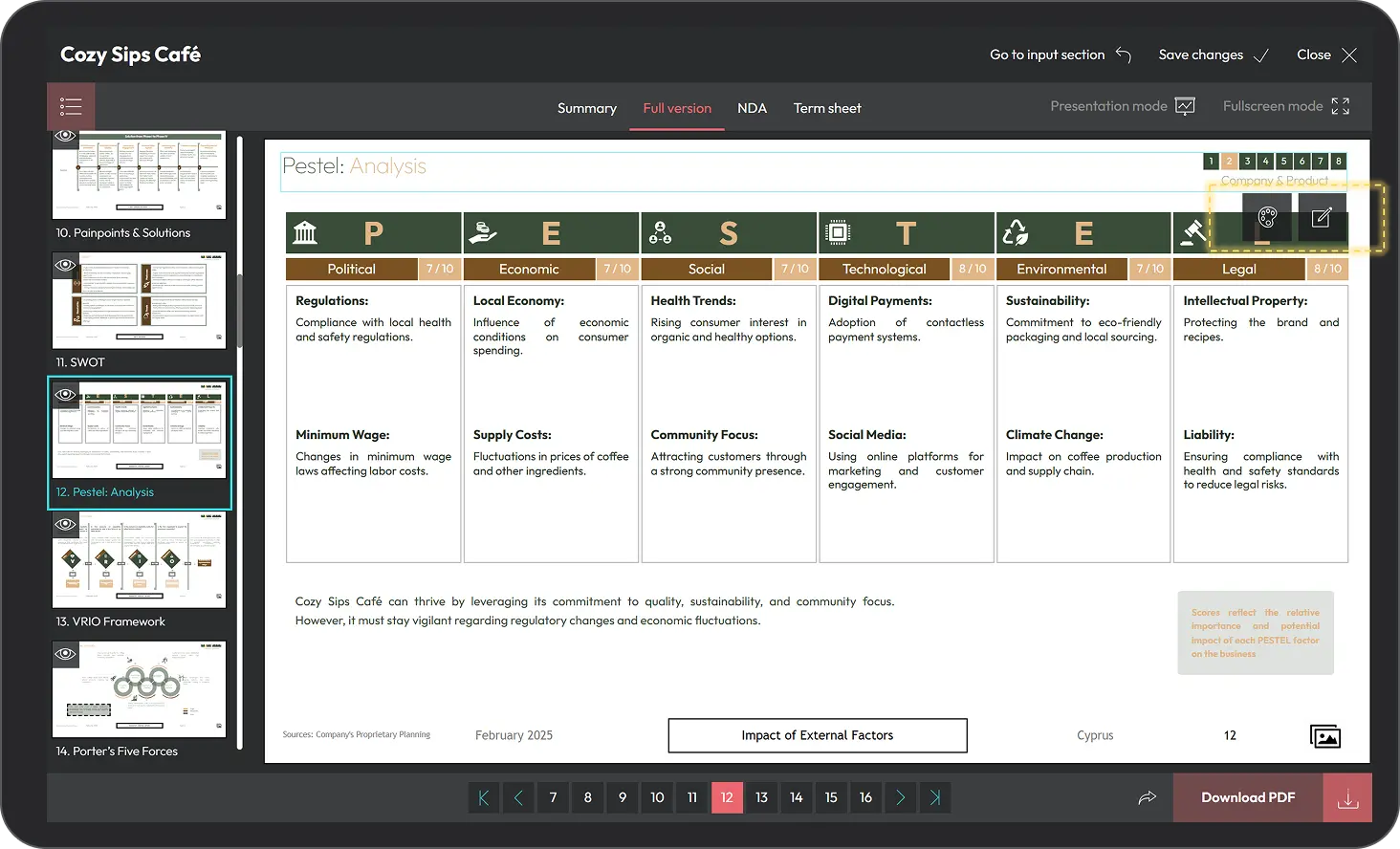Screen dimensions: 1400x849
Task: Toggle visibility of Pestel Analysis slide
Action: [66, 394]
